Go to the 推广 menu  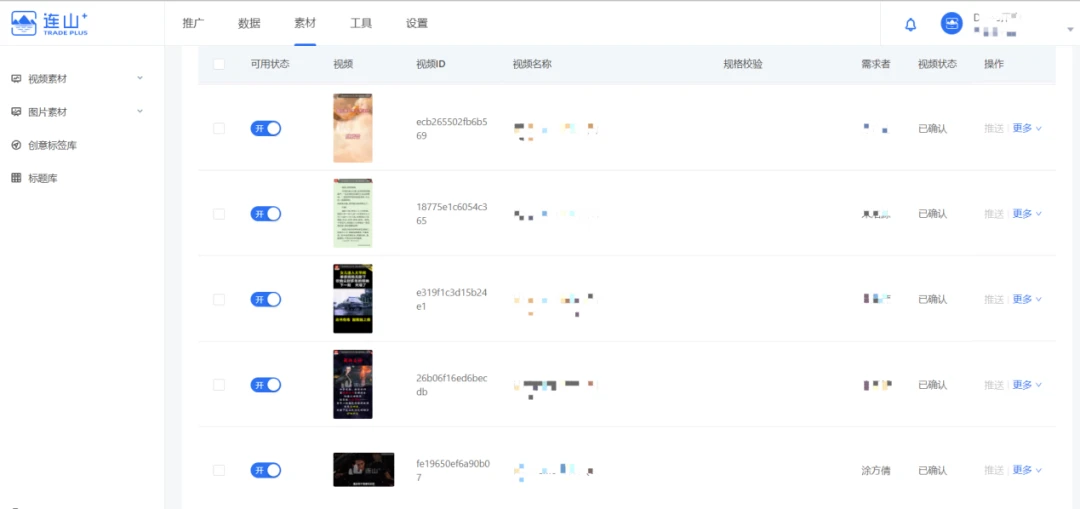(x=193, y=23)
